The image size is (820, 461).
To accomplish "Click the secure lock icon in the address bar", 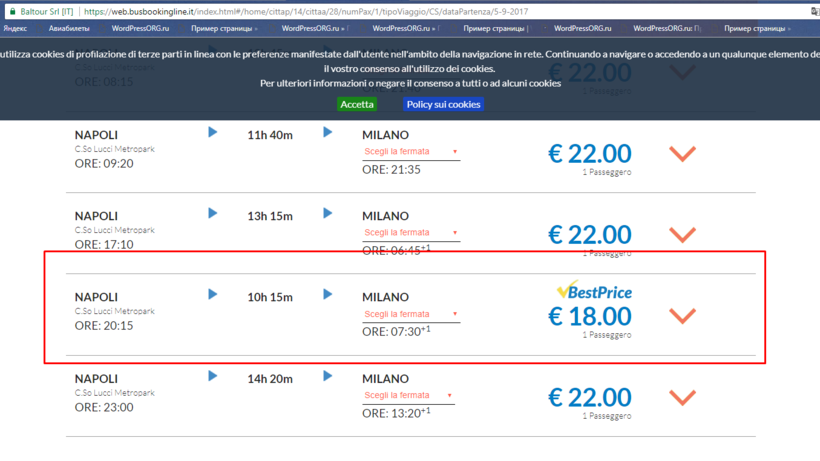I will (12, 11).
